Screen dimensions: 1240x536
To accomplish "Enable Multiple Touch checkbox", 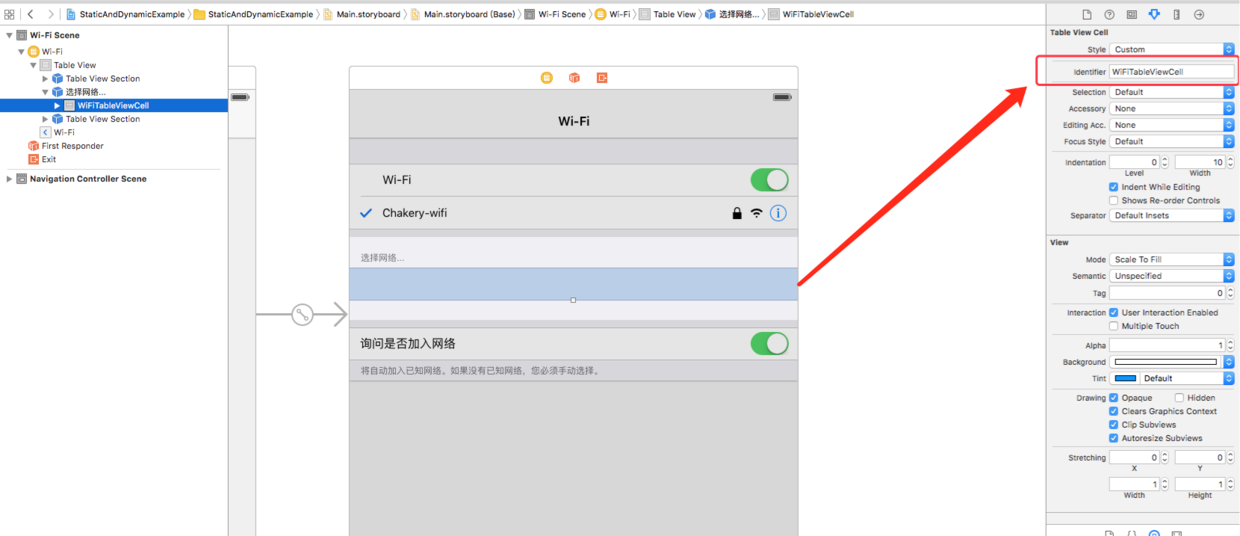I will point(1114,326).
